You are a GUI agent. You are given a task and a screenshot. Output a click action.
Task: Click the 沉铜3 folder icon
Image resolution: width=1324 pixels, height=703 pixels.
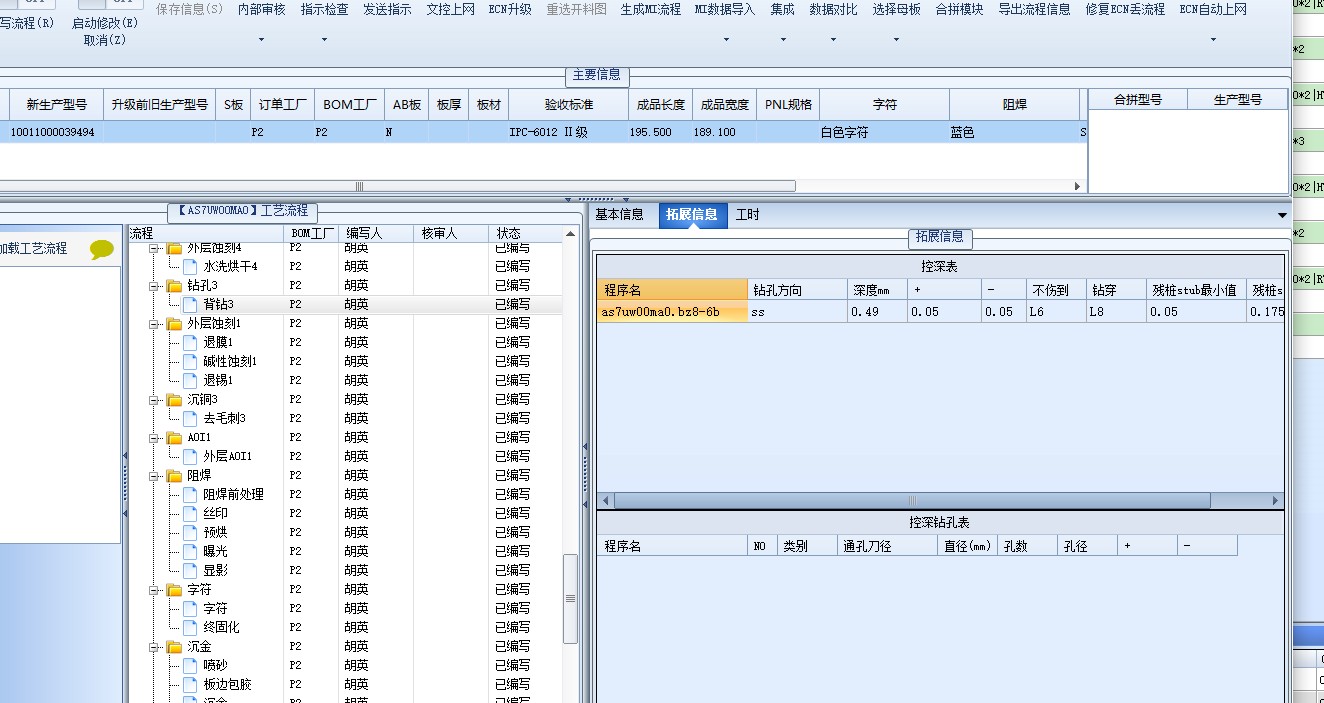coord(175,400)
